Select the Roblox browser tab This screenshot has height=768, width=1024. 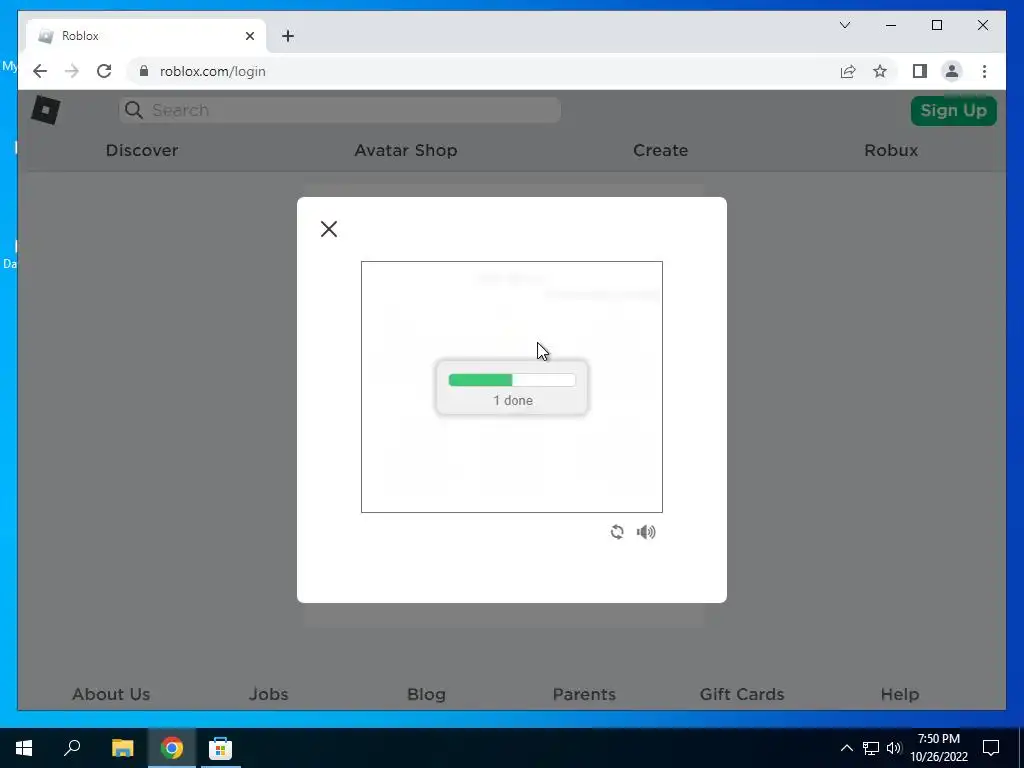tap(146, 36)
